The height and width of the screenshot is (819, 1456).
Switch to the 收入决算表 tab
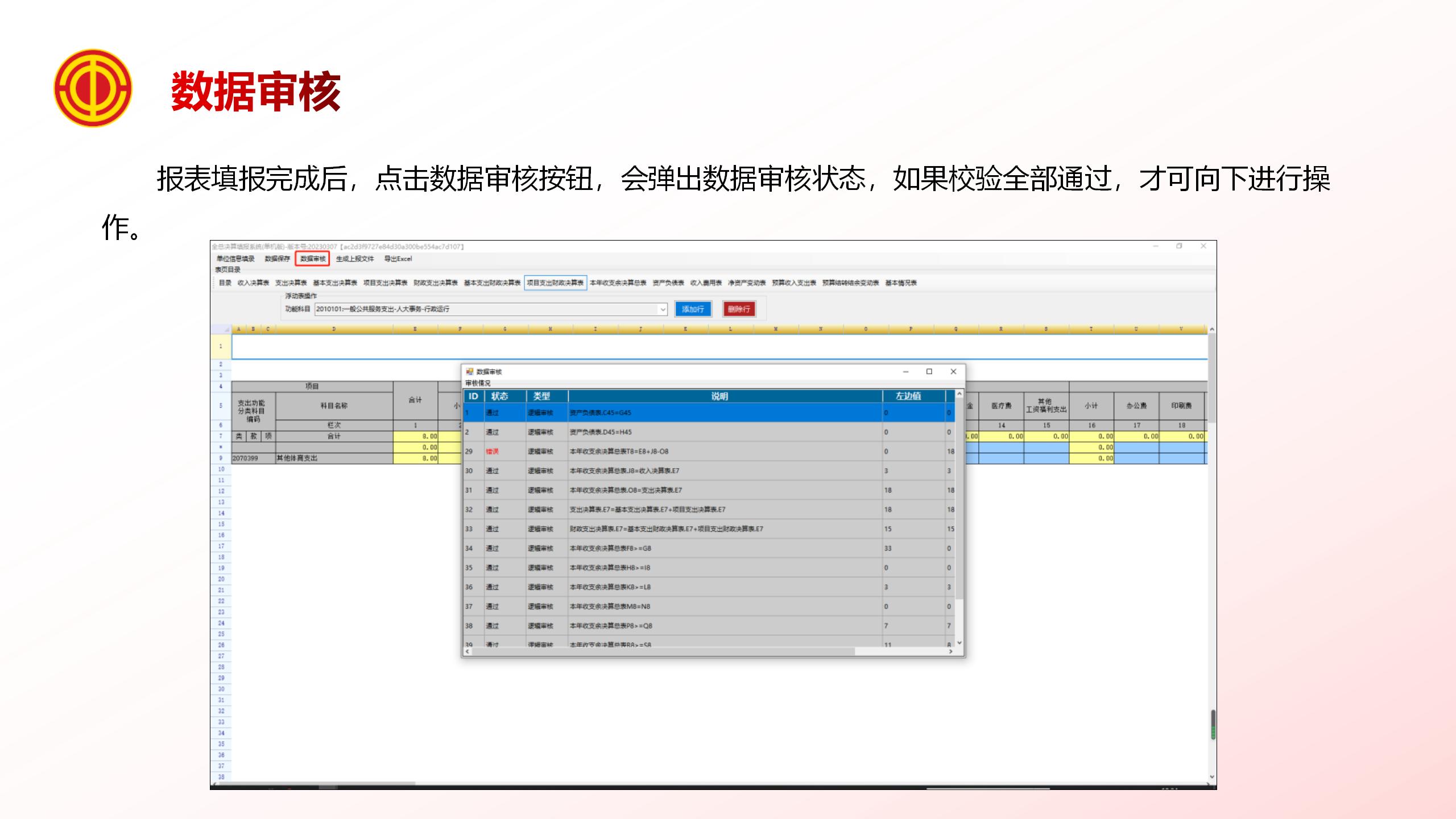coord(253,283)
